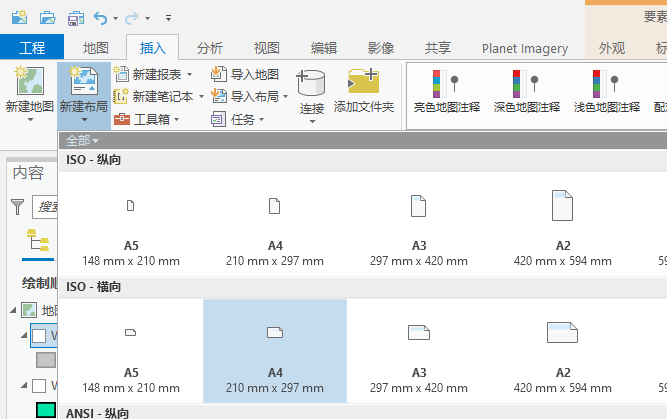Expand the 新建笔记本 dropdown arrow
Viewport: 667px width, 419px height.
coord(201,97)
